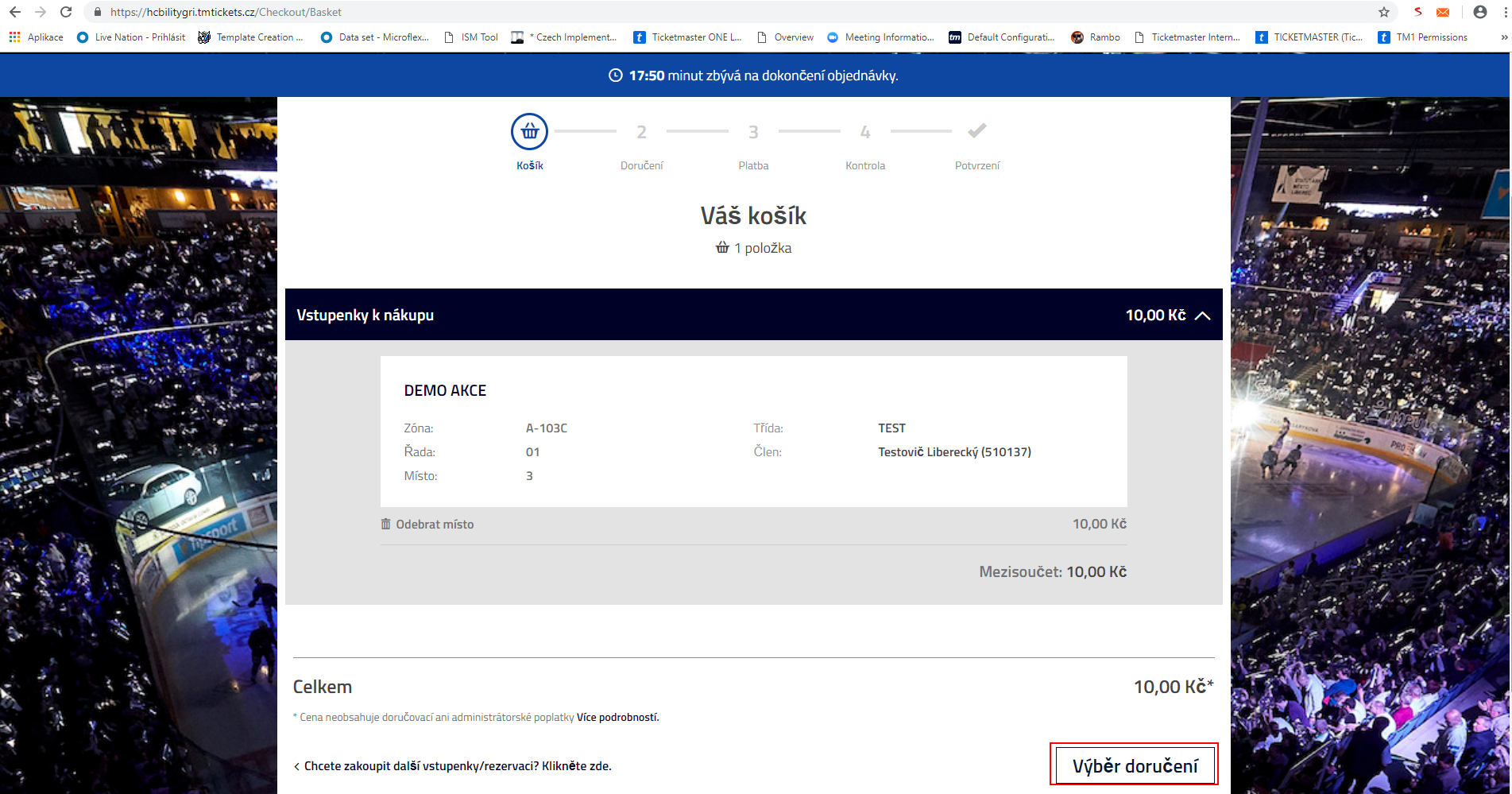Collapse the Vstupenky k nákupu section
Viewport: 1512px width, 794px height.
coord(1203,316)
